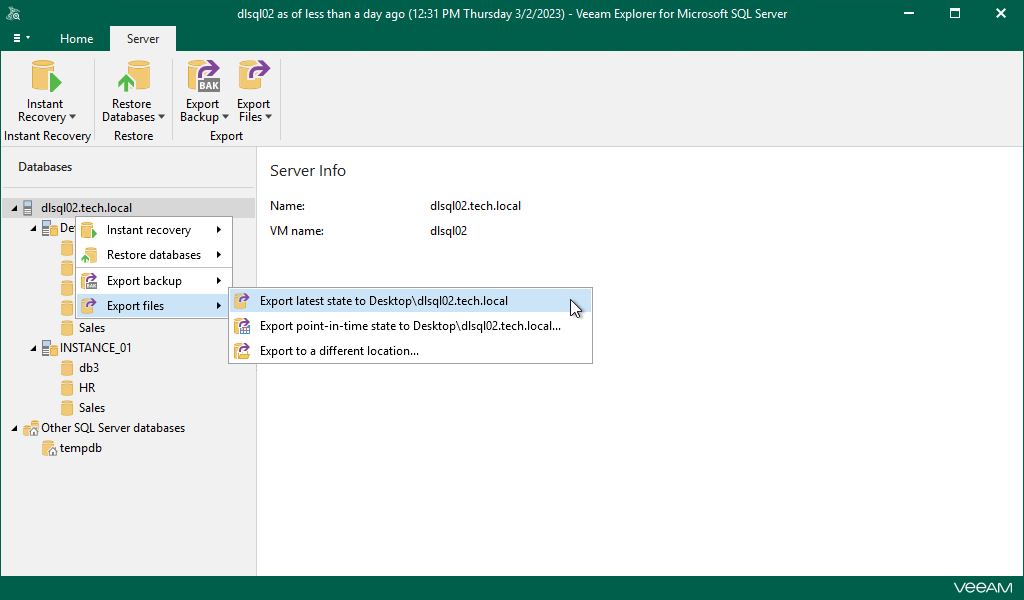The image size is (1024, 600).
Task: Click the server name value dlsql02.tech.local
Action: tap(475, 206)
